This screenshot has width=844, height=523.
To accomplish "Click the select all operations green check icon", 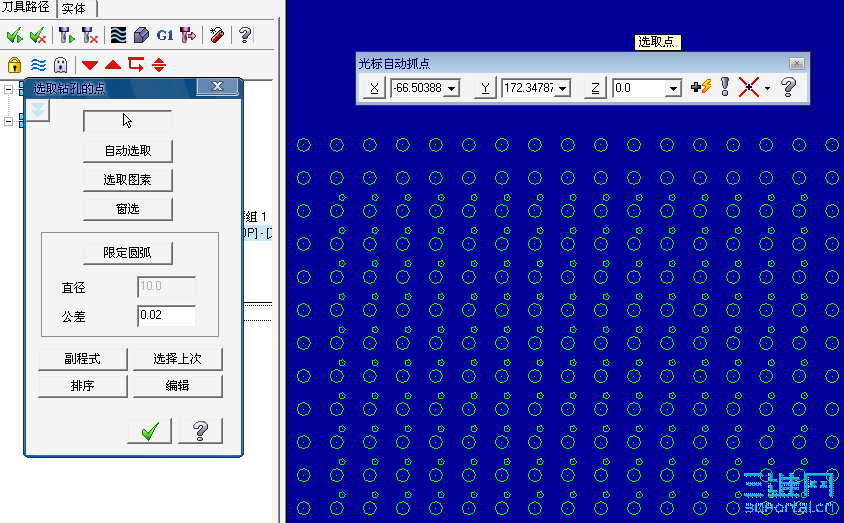I will point(14,36).
